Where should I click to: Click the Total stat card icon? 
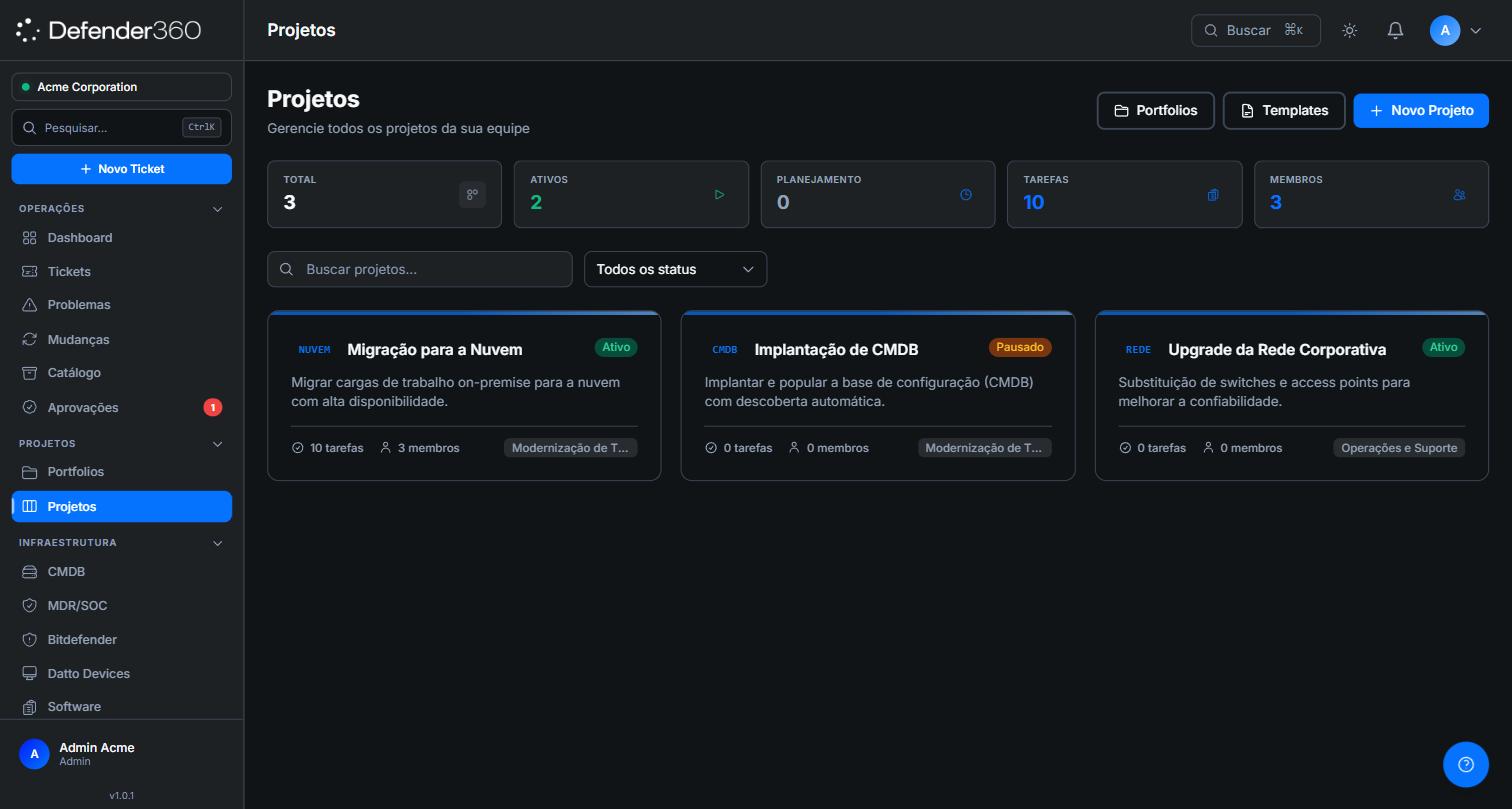[472, 195]
